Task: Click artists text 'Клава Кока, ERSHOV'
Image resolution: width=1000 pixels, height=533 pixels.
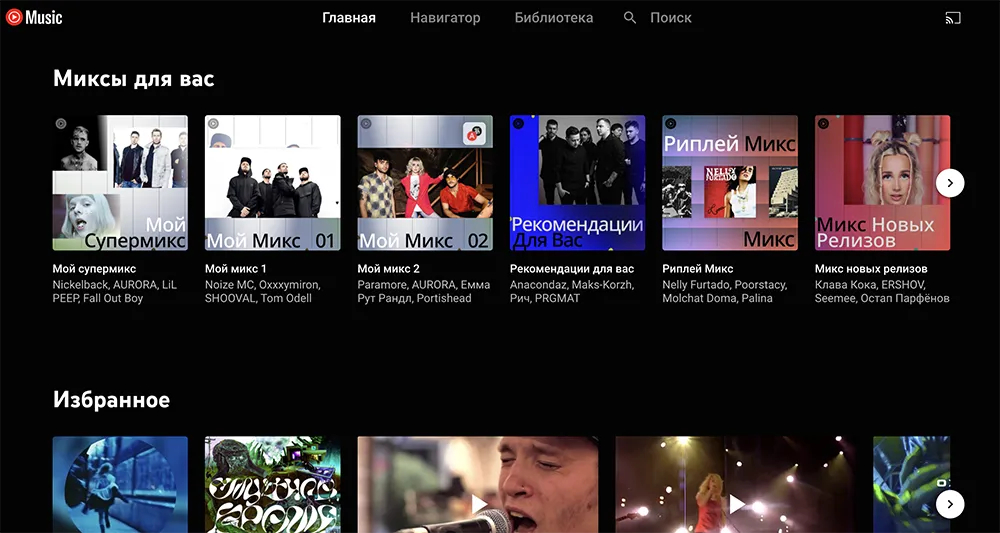Action: point(871,285)
